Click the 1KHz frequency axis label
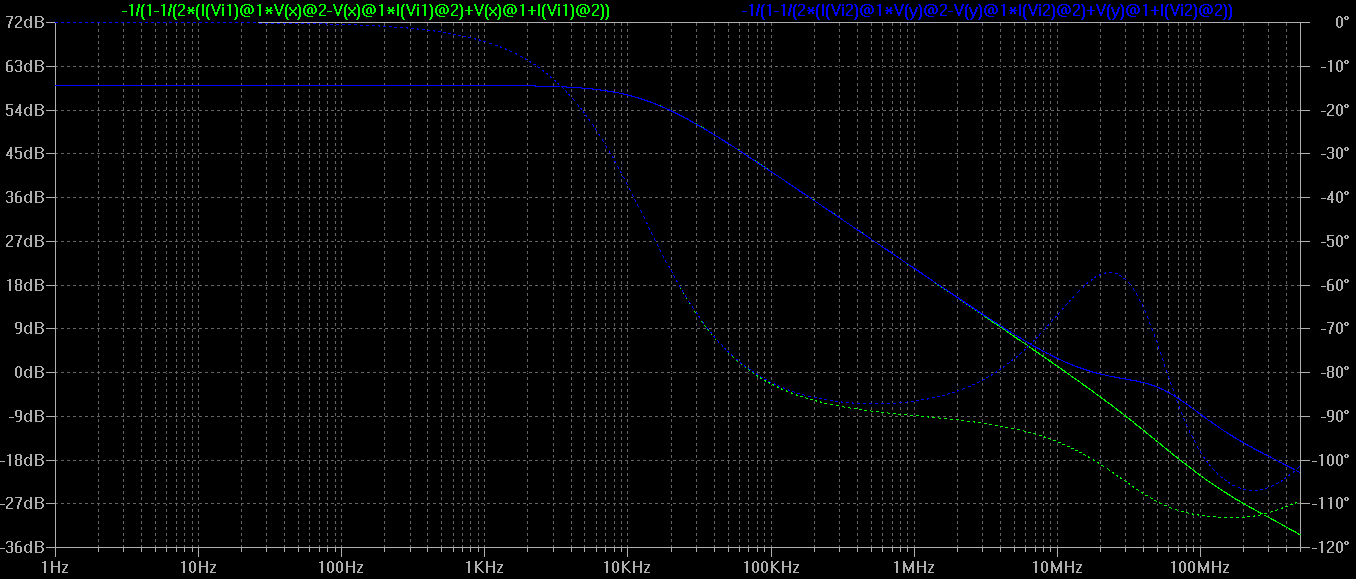The width and height of the screenshot is (1356, 579). point(484,568)
